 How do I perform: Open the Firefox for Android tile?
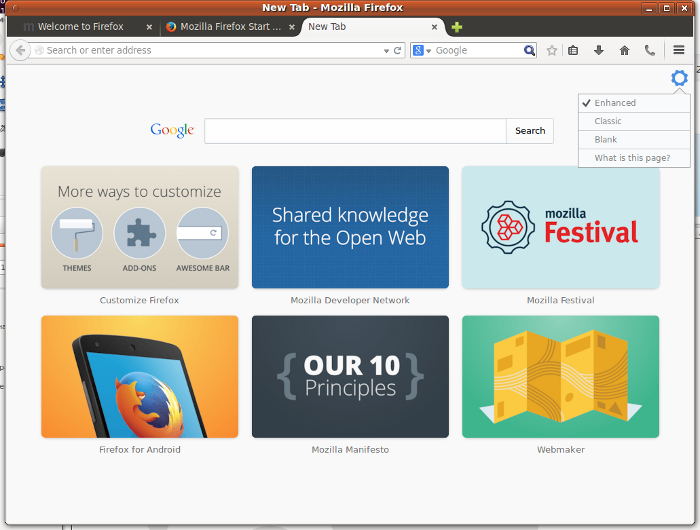coord(140,377)
